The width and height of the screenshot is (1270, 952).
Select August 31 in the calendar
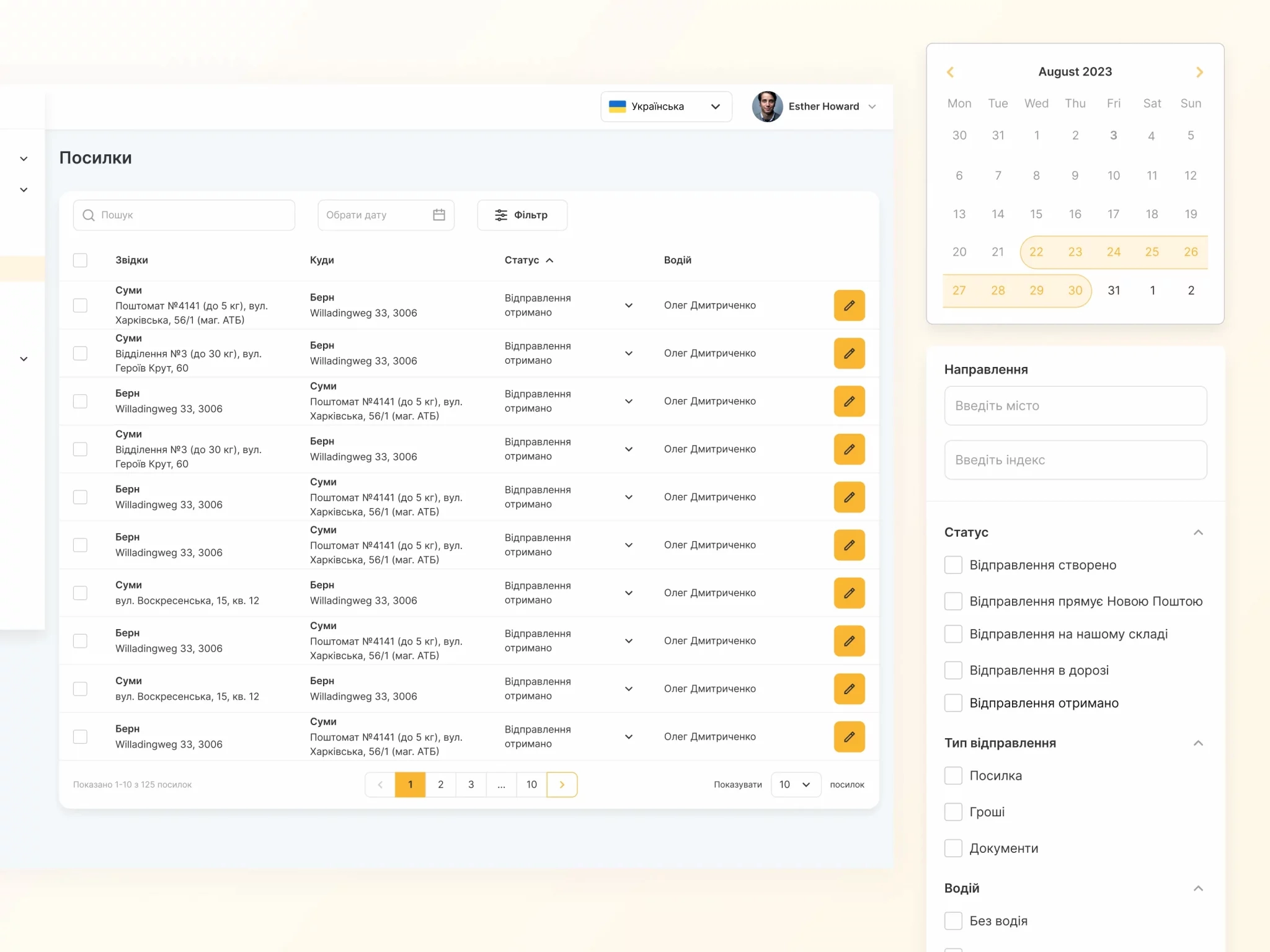click(x=1114, y=291)
